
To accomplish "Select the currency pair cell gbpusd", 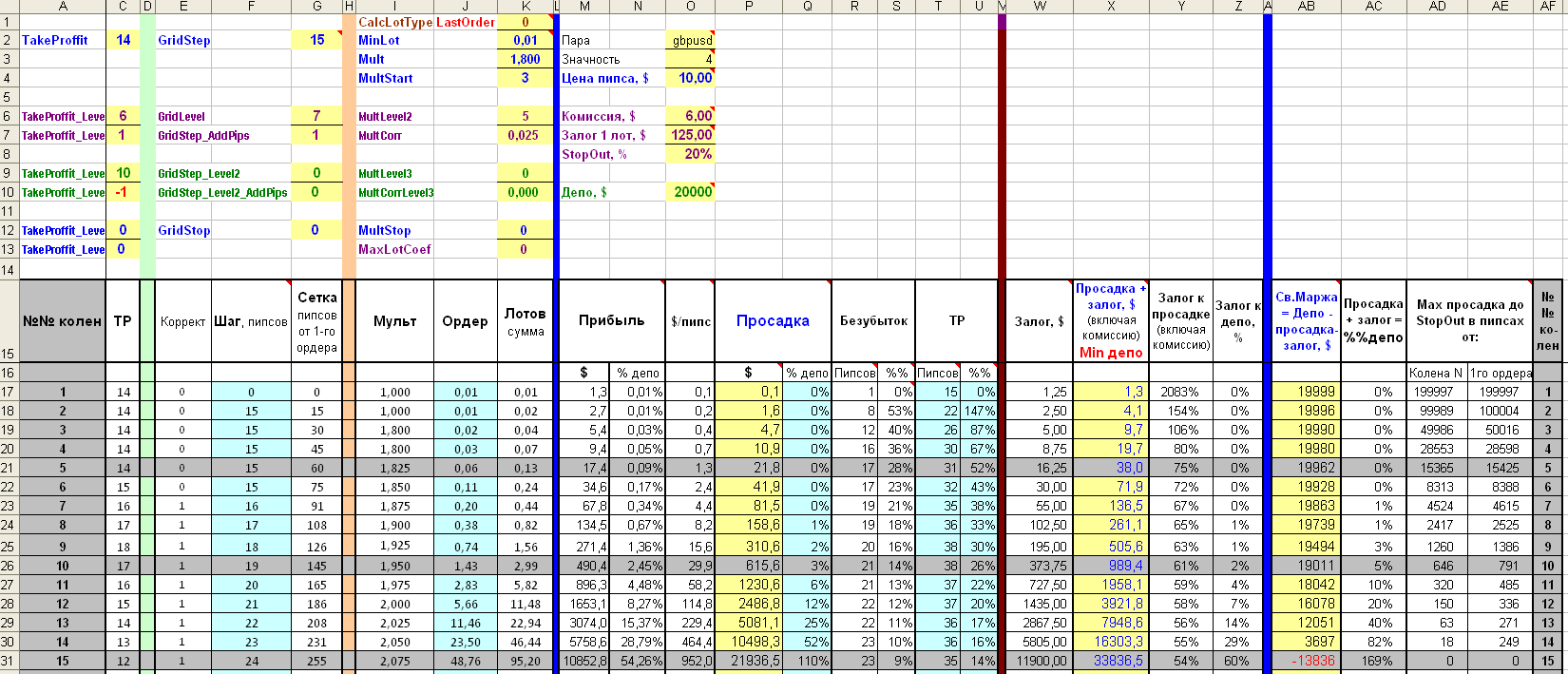I will point(690,40).
